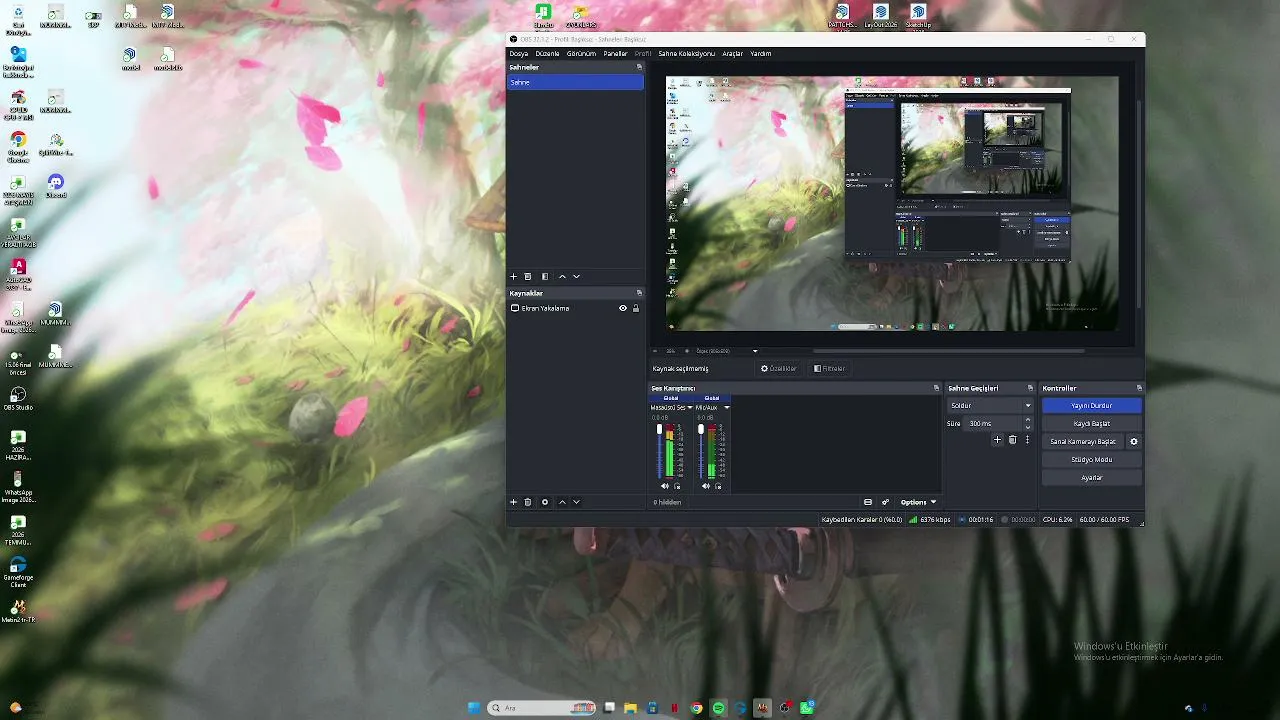Open source Özellikler properties button
This screenshot has width=1280, height=720.
coord(779,369)
